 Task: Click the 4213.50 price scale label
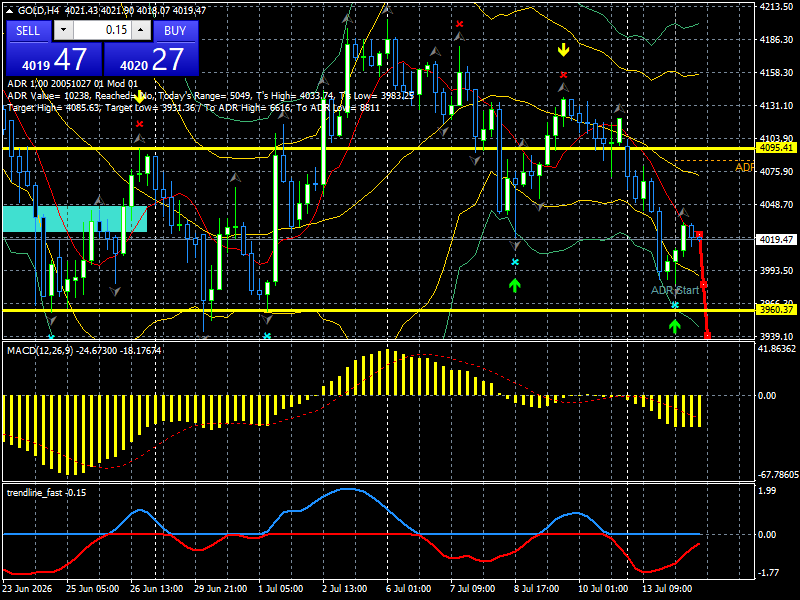point(776,7)
